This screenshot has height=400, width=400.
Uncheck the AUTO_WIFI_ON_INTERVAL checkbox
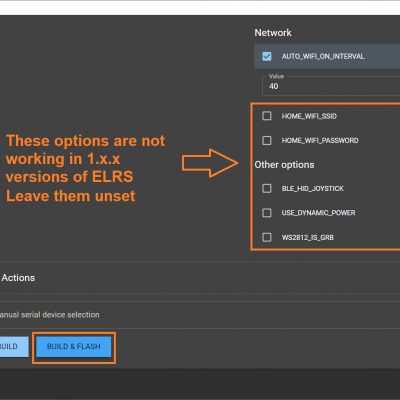click(x=267, y=56)
